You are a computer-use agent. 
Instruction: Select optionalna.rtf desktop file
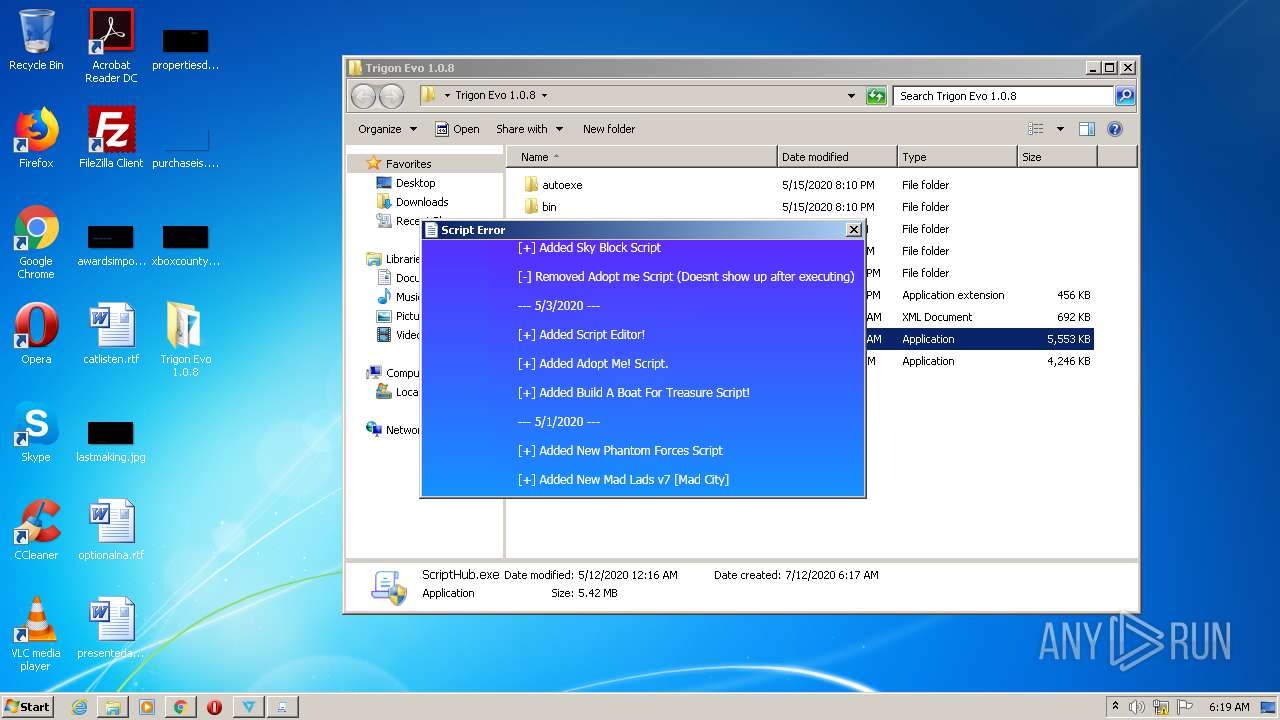tap(111, 531)
